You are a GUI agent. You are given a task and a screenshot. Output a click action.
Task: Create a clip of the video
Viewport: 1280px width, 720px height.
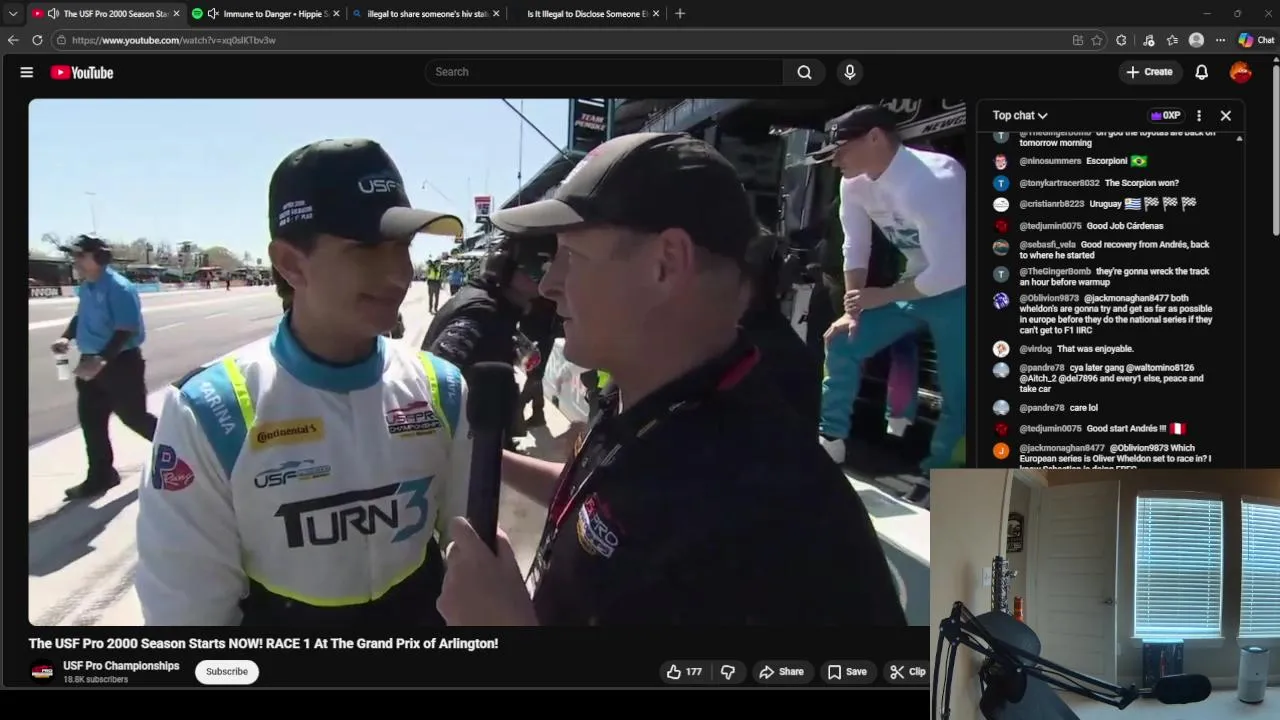tap(908, 672)
